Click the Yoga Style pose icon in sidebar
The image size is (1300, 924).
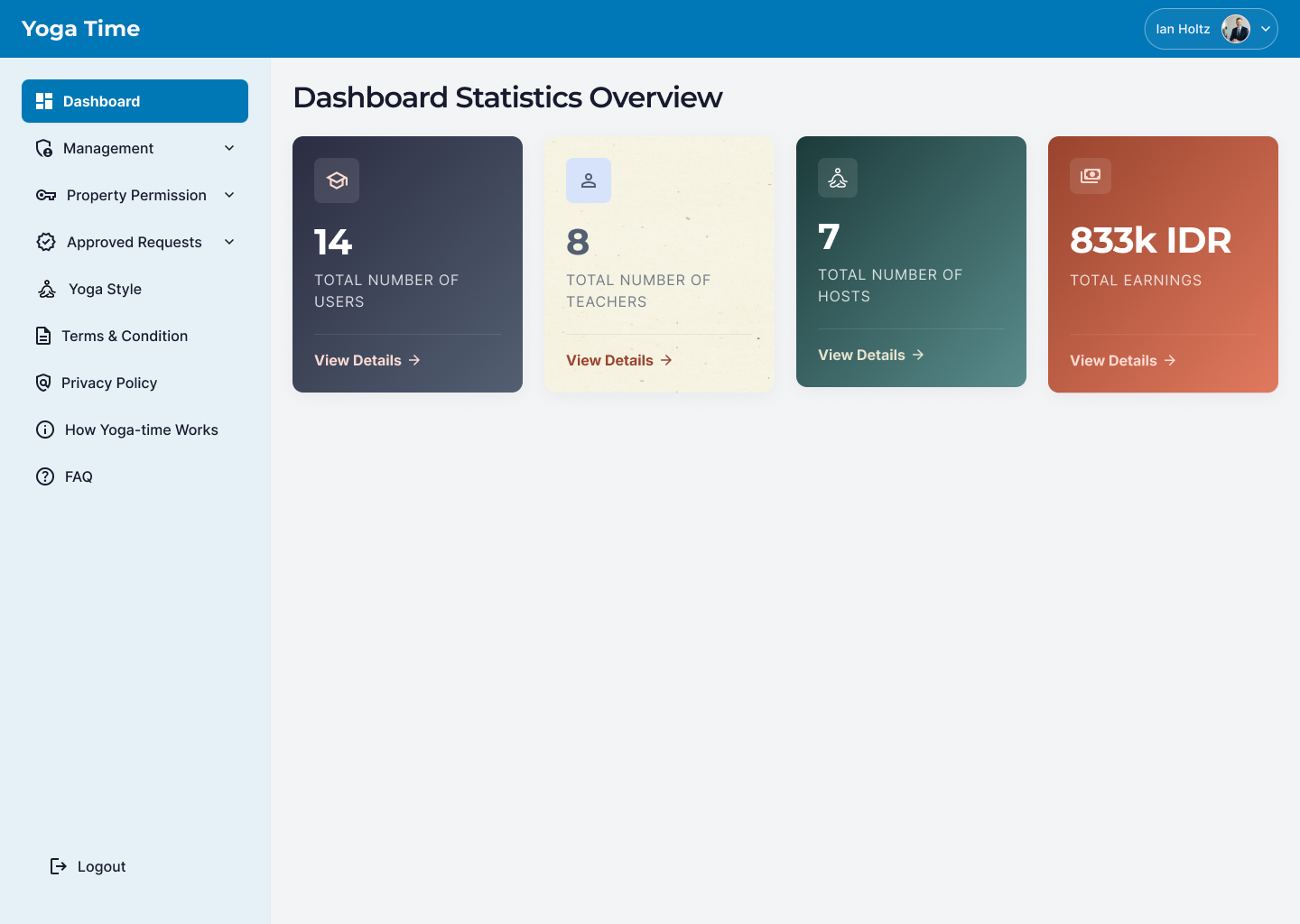(47, 289)
